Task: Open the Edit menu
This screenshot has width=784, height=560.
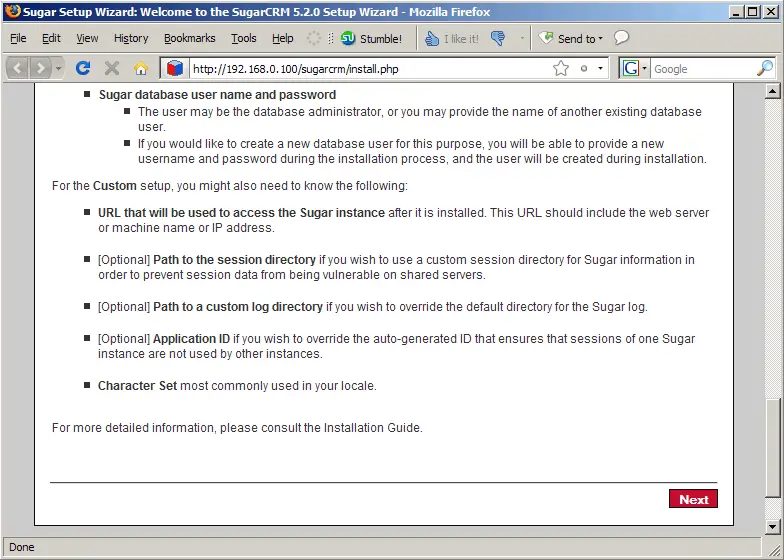Action: coord(51,38)
